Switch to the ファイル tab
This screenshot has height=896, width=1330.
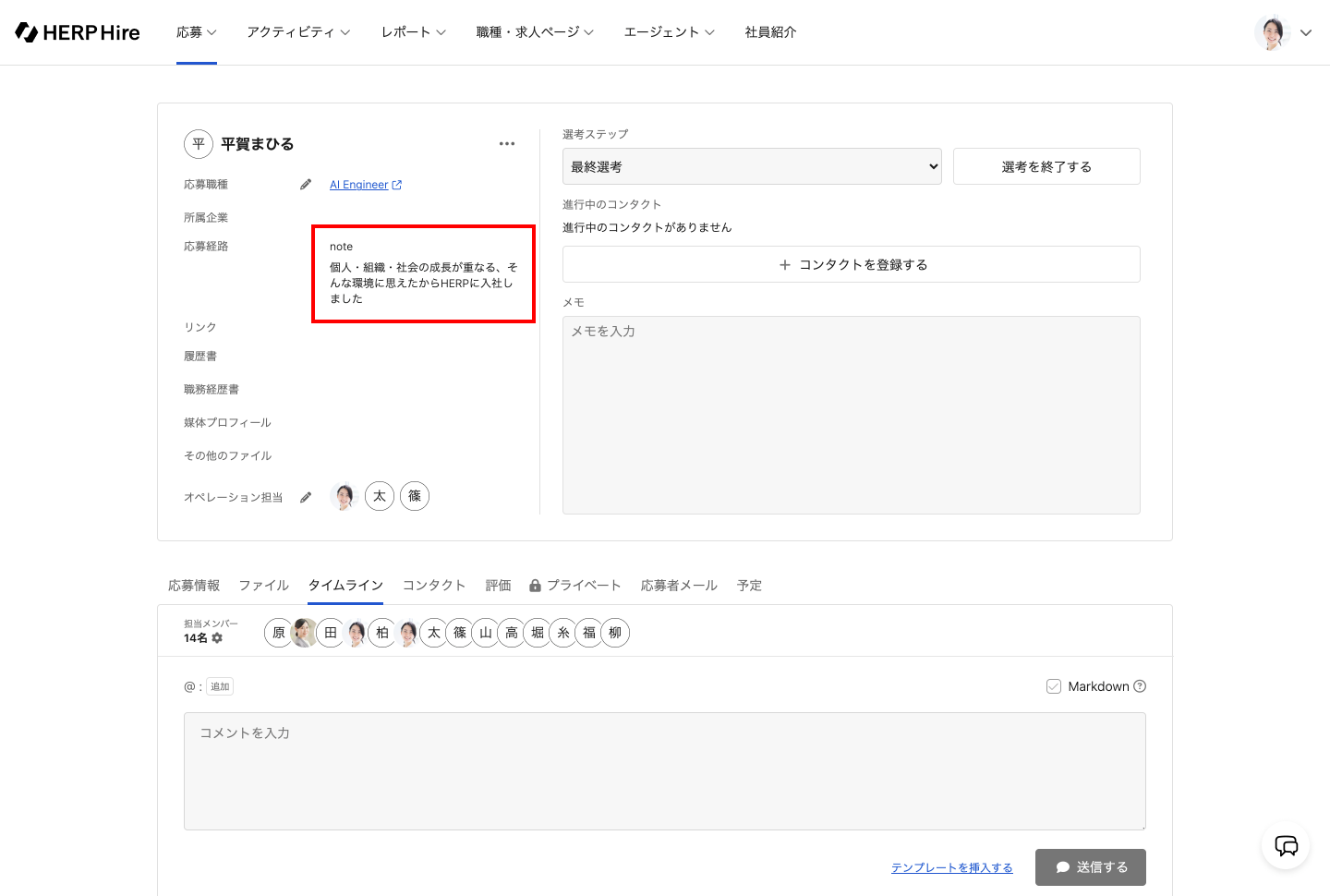264,586
